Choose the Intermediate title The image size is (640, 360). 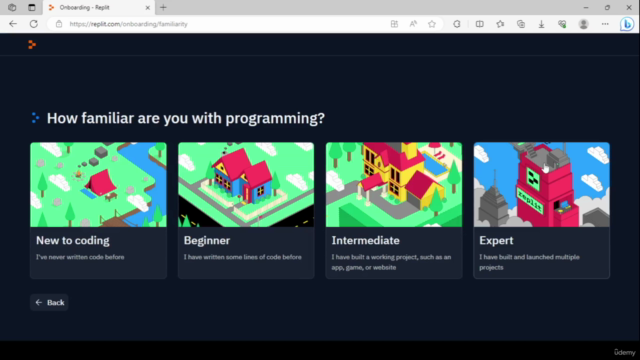click(366, 240)
